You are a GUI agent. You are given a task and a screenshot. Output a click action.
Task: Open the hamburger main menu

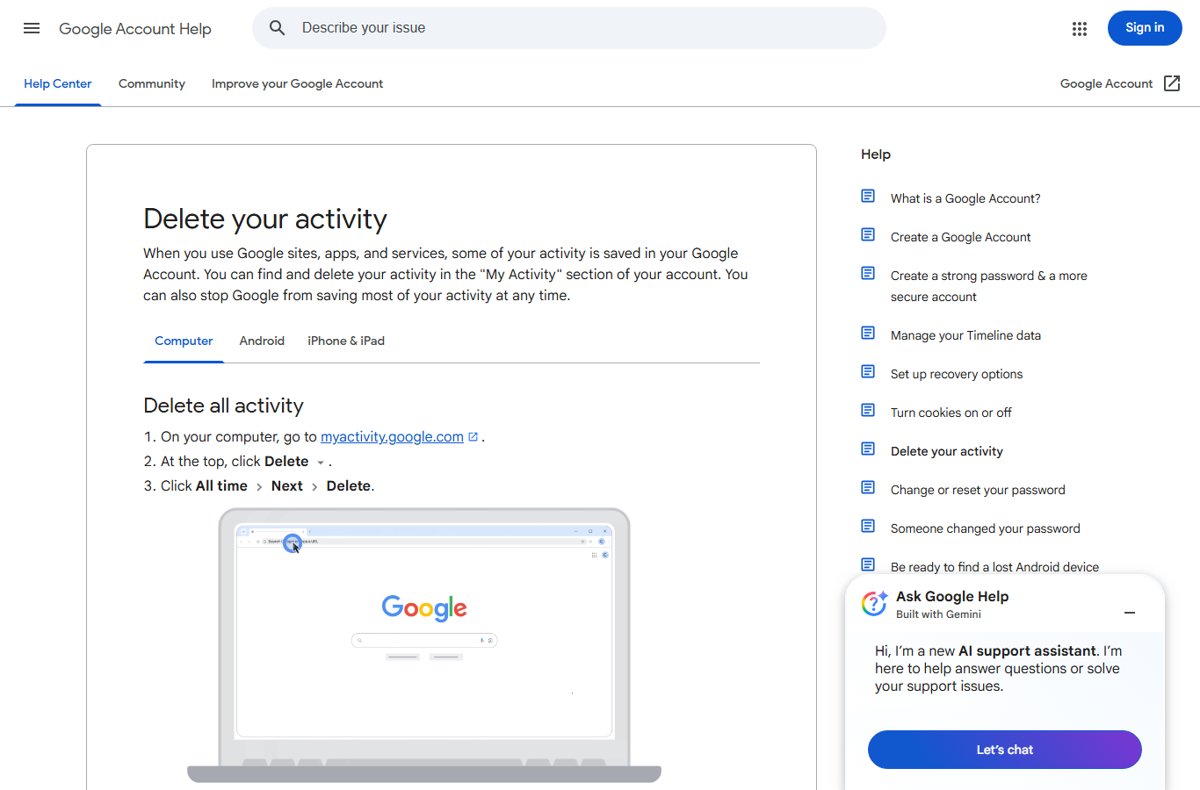[x=32, y=28]
